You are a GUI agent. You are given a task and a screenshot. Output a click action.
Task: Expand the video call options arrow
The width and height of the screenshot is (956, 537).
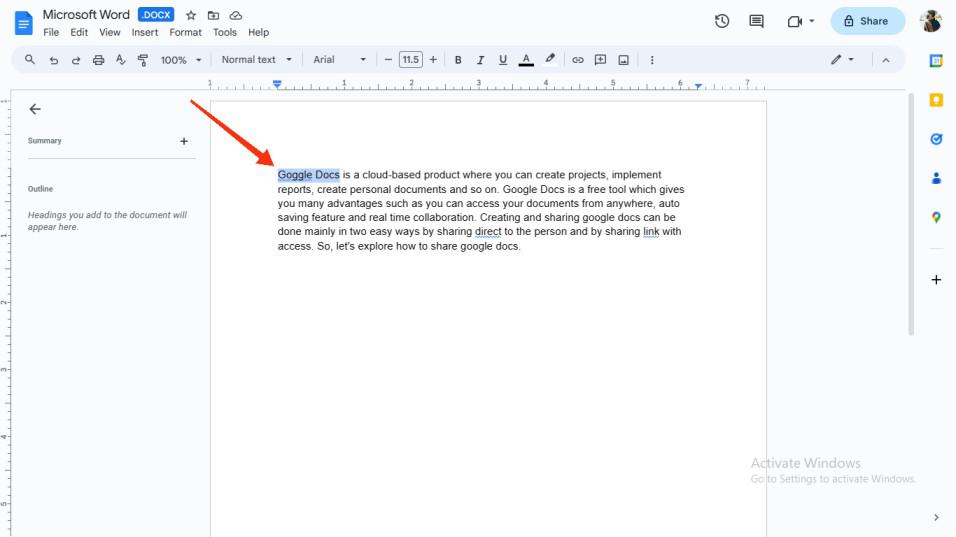pos(812,21)
